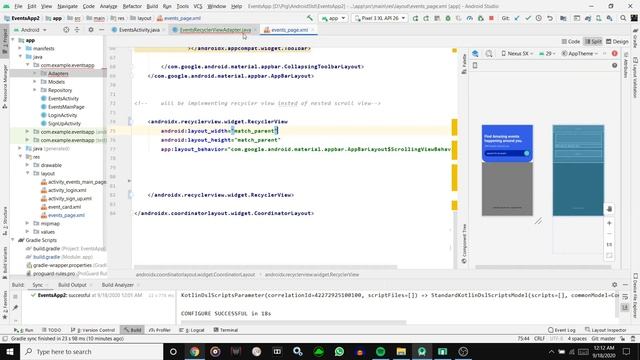Click the Make Project hammer icon

[310, 18]
